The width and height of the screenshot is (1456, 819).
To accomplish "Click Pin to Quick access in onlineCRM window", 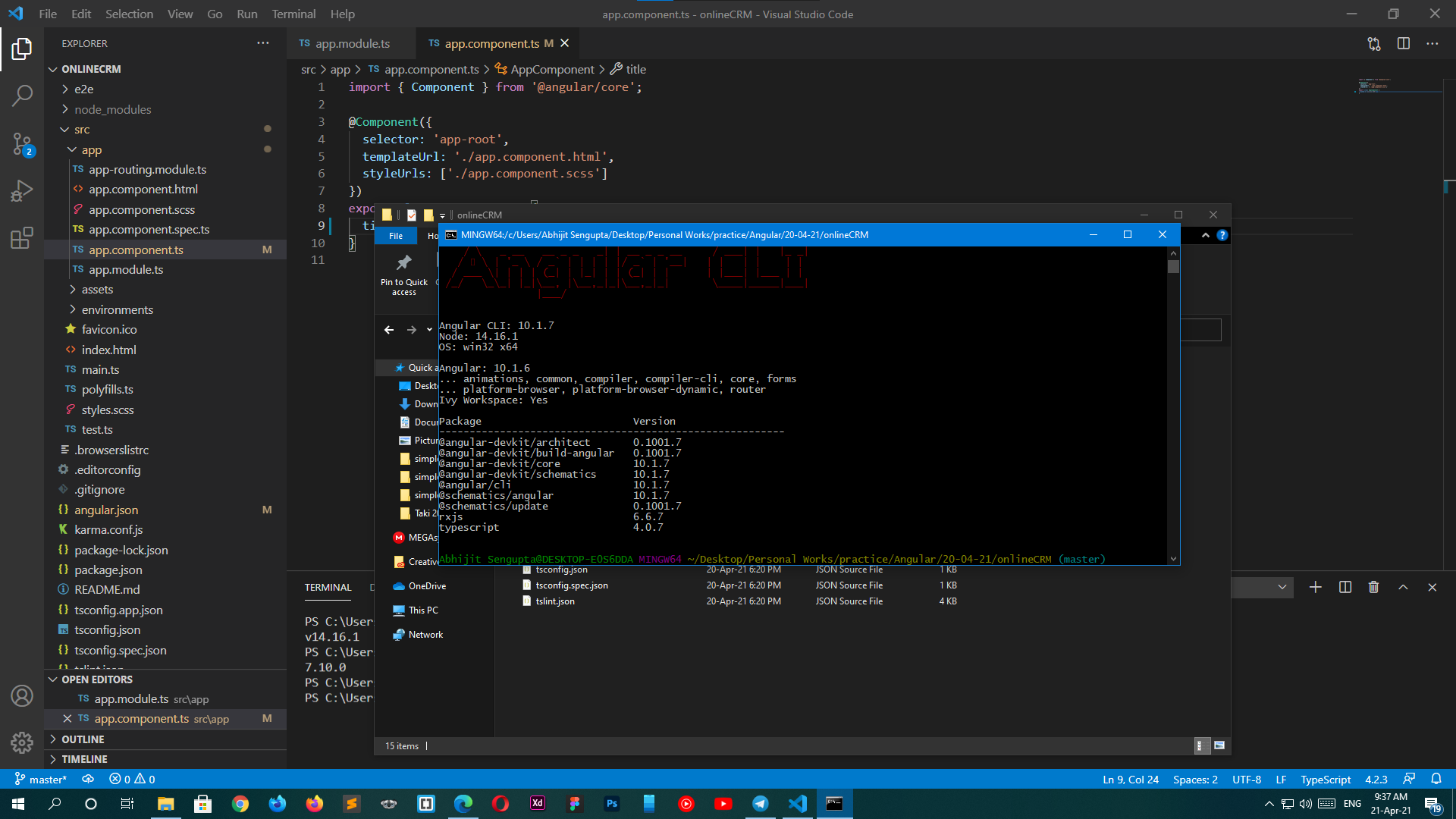I will pos(404,275).
